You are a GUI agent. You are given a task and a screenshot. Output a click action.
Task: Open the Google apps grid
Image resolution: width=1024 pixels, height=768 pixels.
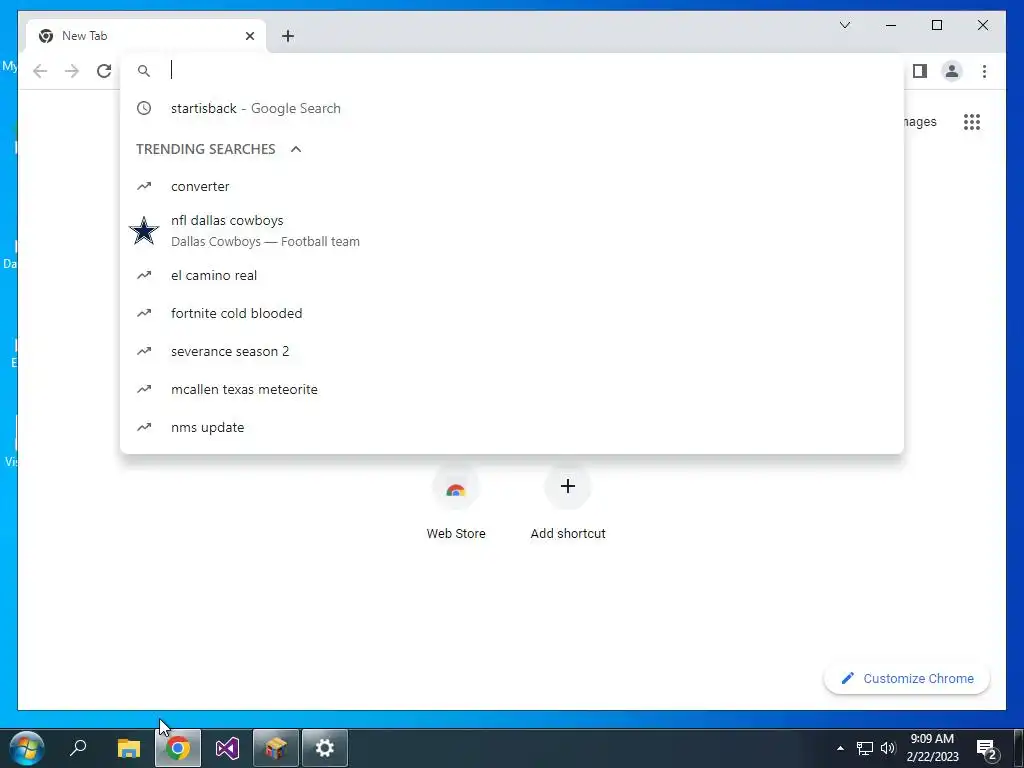click(x=972, y=121)
